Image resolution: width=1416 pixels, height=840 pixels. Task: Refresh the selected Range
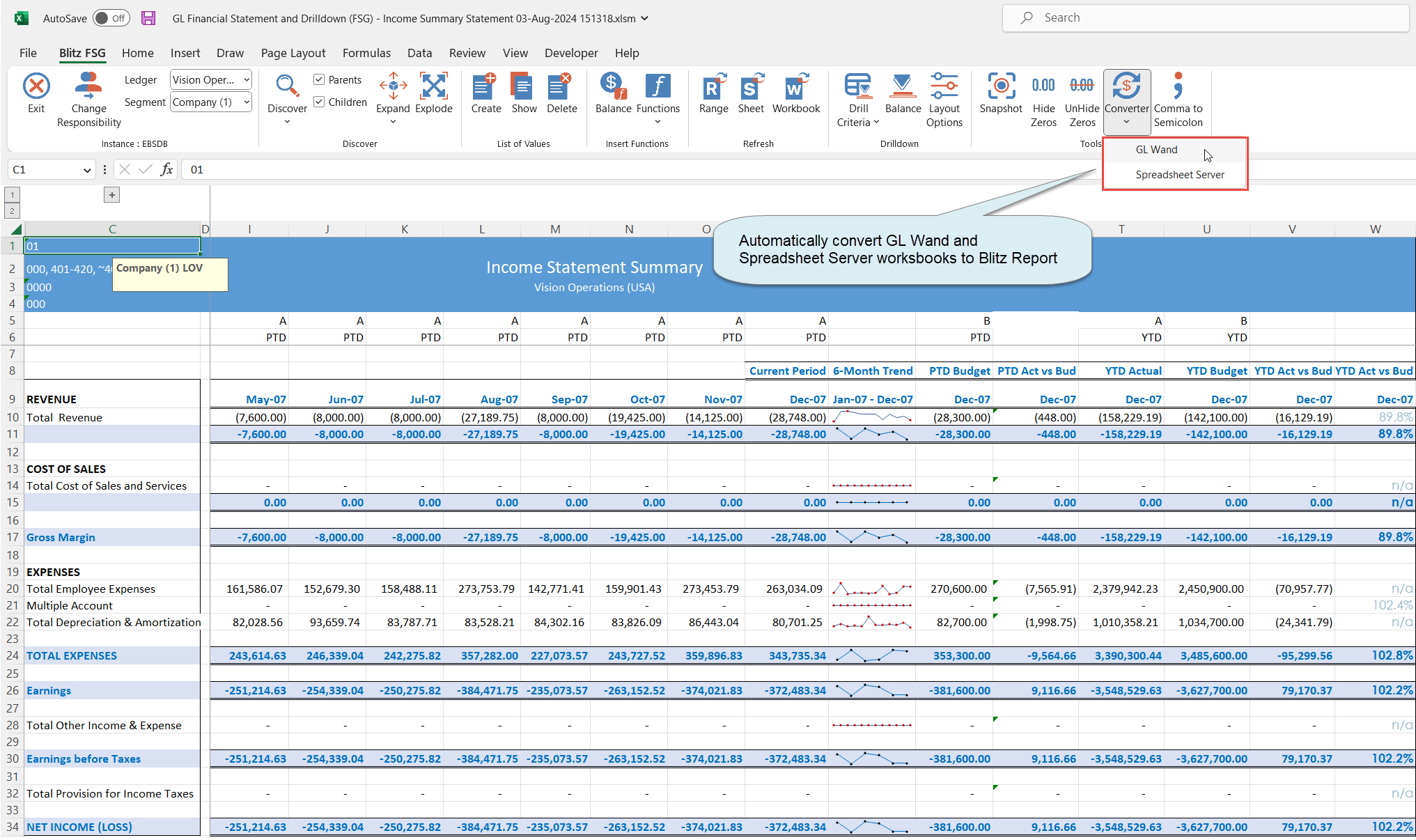pyautogui.click(x=714, y=93)
